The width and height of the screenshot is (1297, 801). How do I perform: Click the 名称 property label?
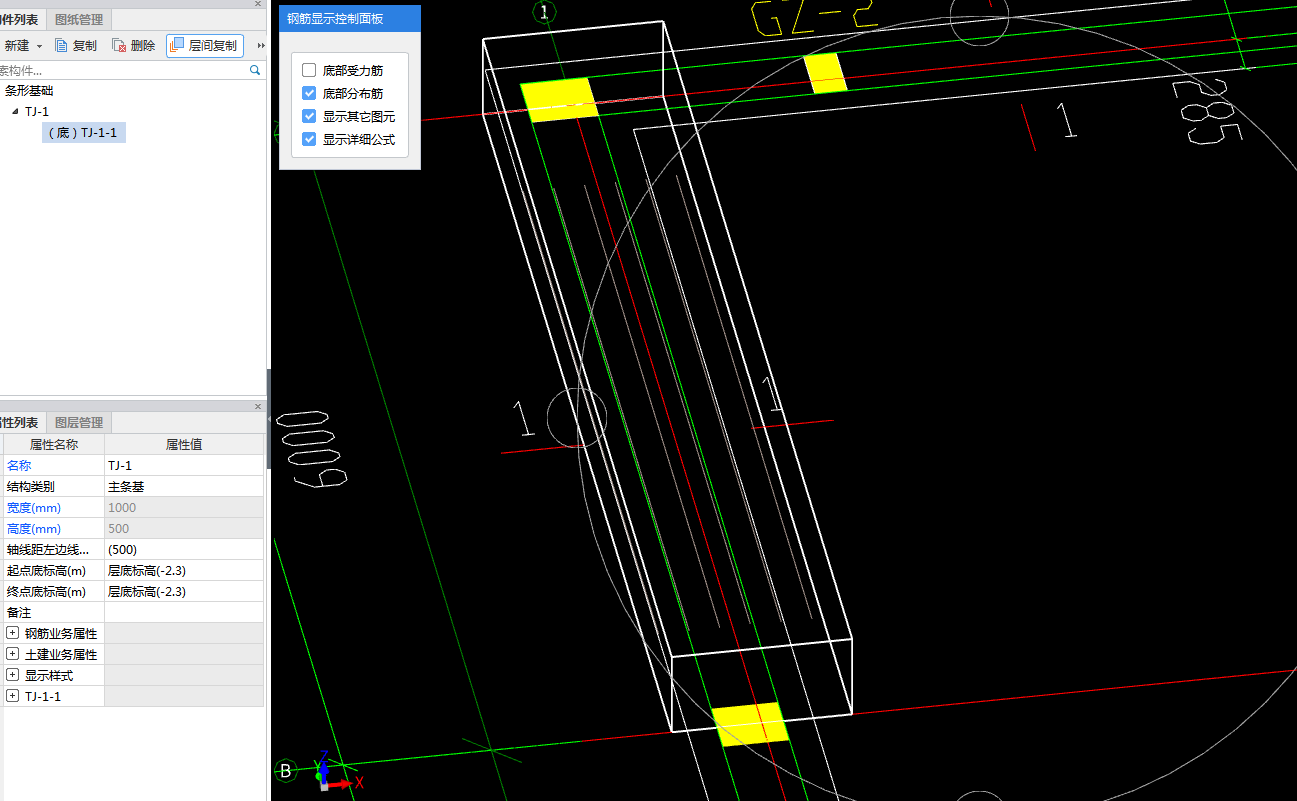pos(19,465)
